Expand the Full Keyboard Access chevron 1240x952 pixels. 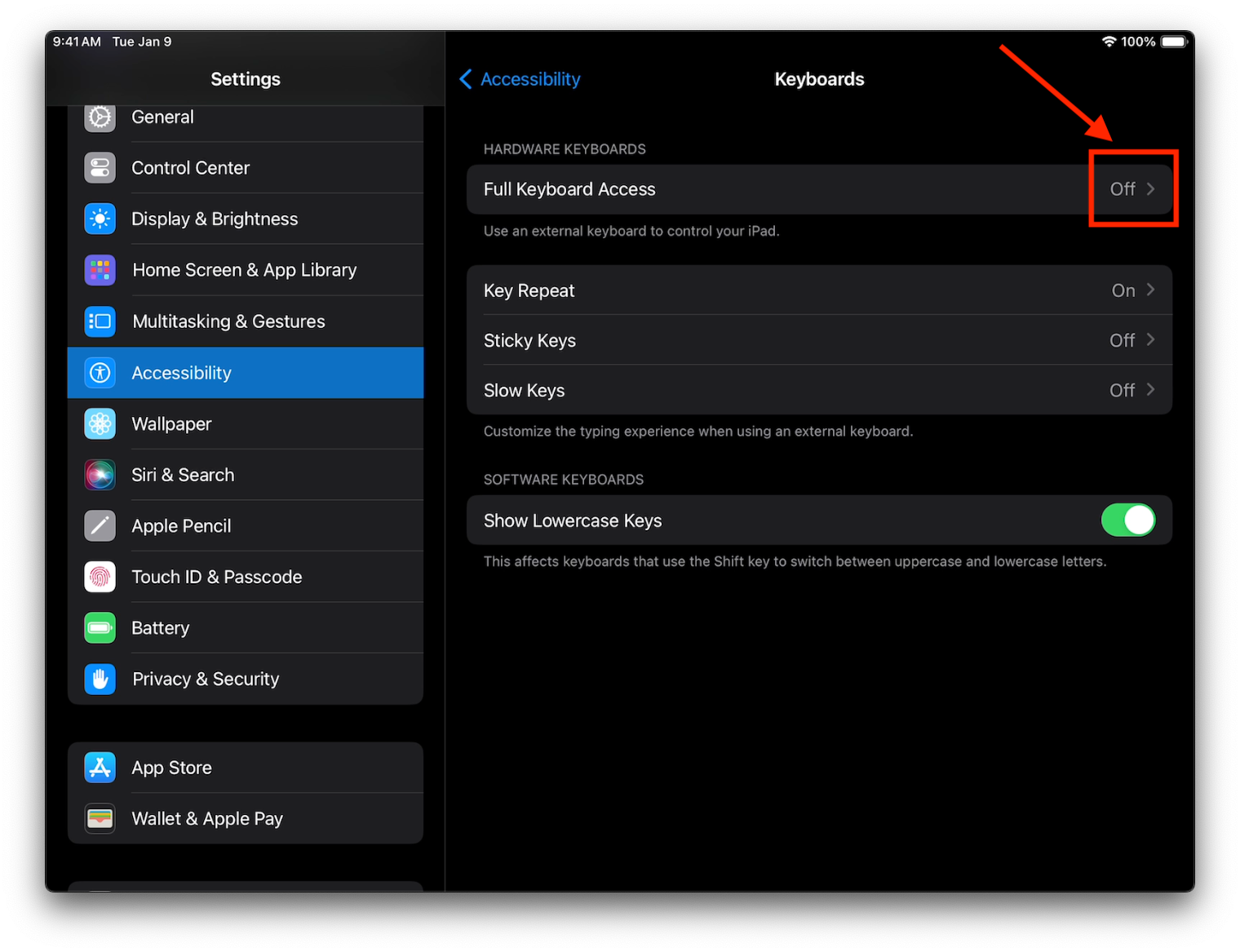[1150, 189]
